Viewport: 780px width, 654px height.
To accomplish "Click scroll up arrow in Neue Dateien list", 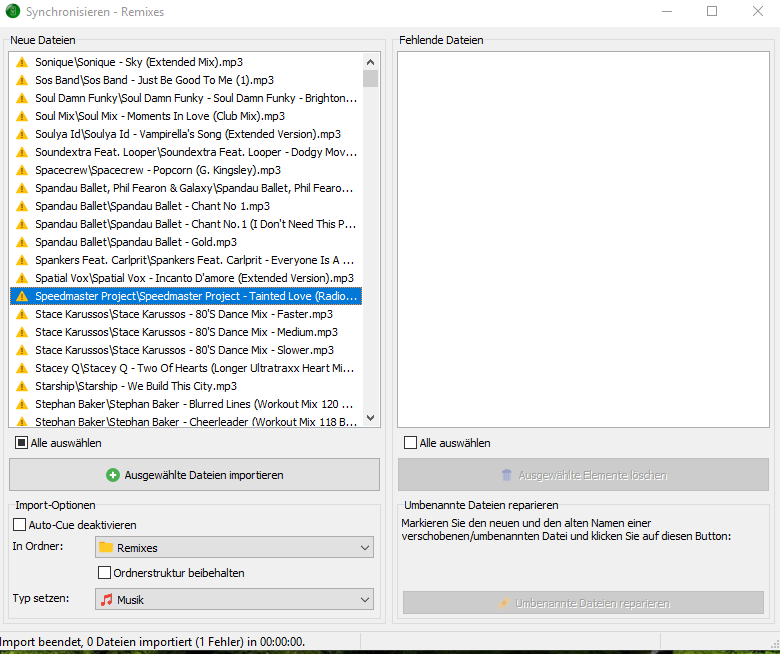I will click(370, 61).
